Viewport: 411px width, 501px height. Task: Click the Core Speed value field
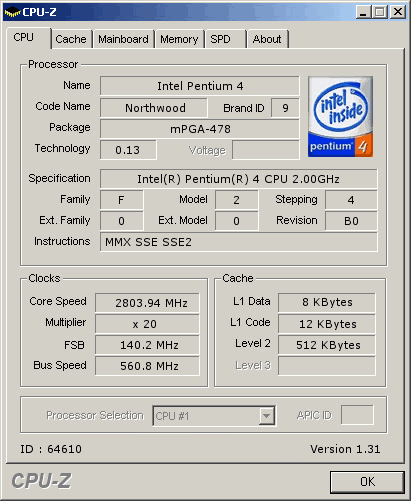coord(147,303)
